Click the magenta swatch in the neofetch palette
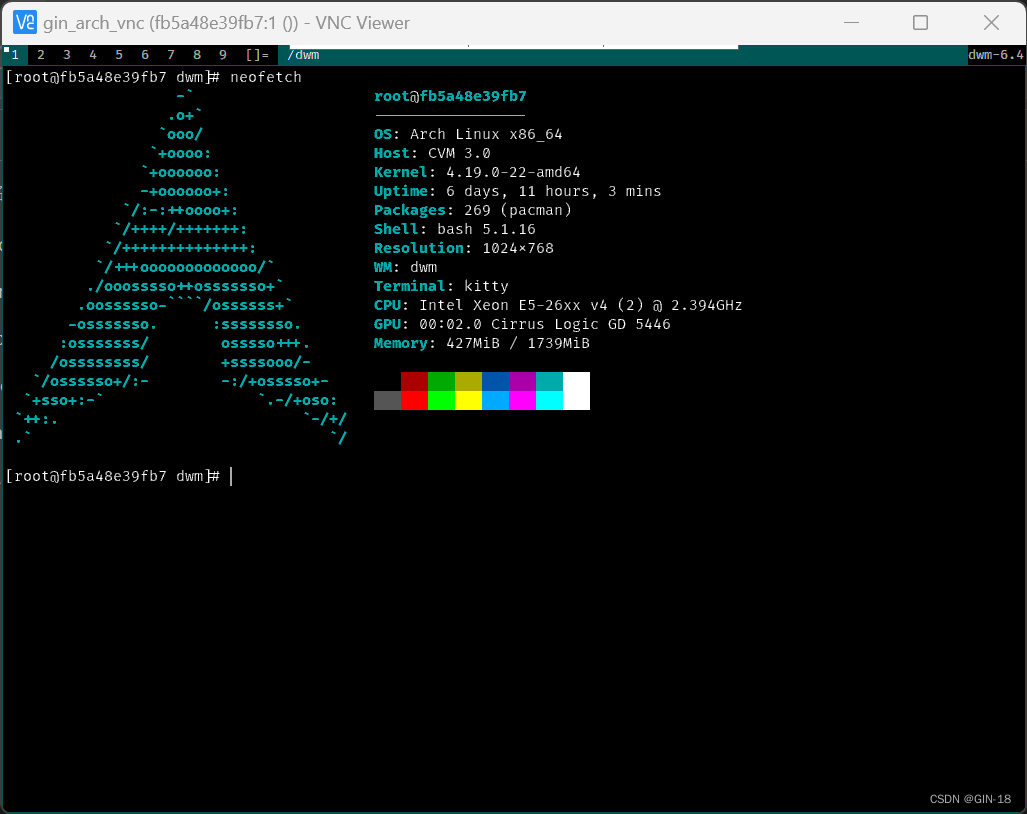This screenshot has width=1027, height=814. (x=523, y=398)
